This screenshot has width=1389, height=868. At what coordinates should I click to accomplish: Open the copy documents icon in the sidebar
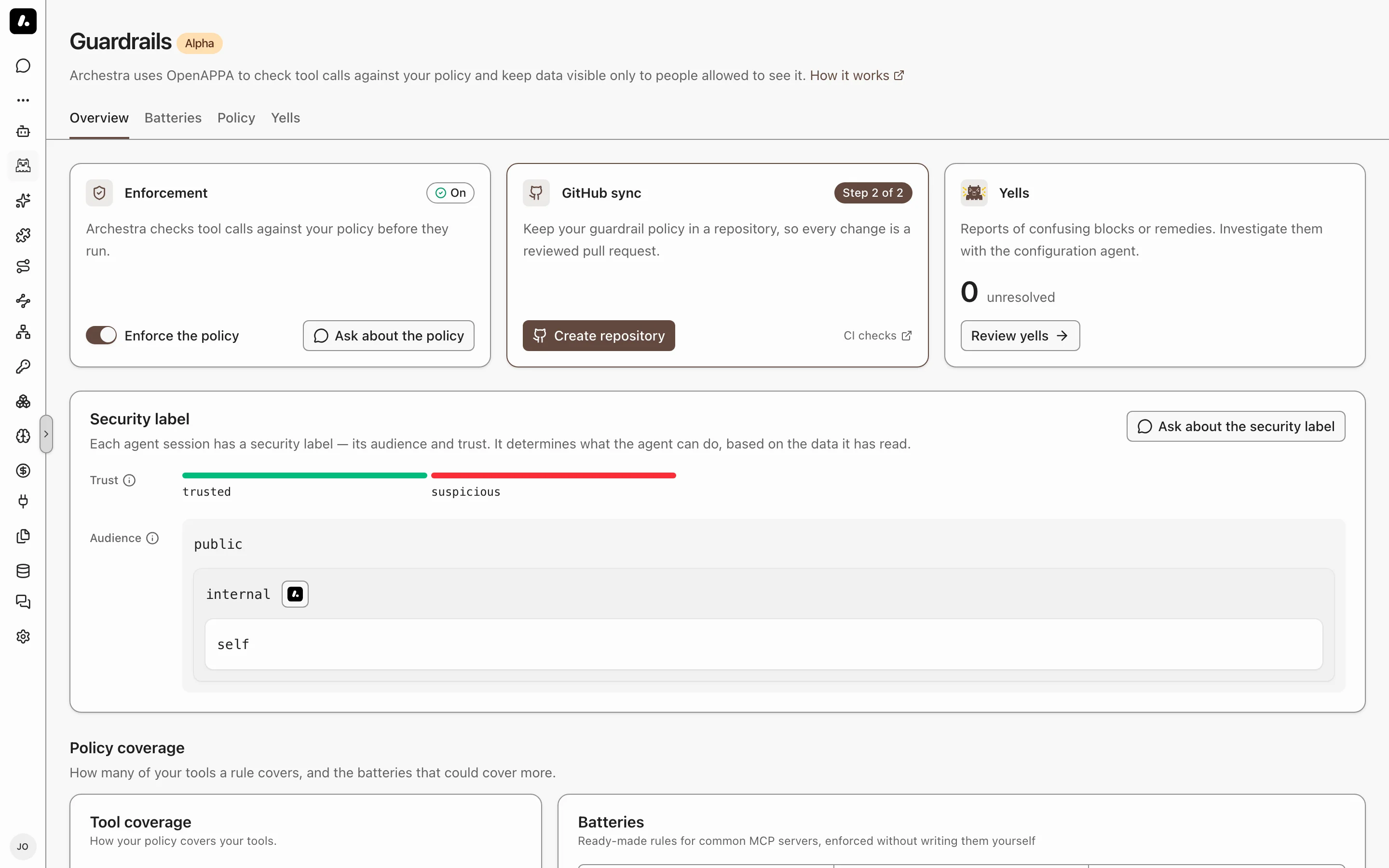click(23, 536)
